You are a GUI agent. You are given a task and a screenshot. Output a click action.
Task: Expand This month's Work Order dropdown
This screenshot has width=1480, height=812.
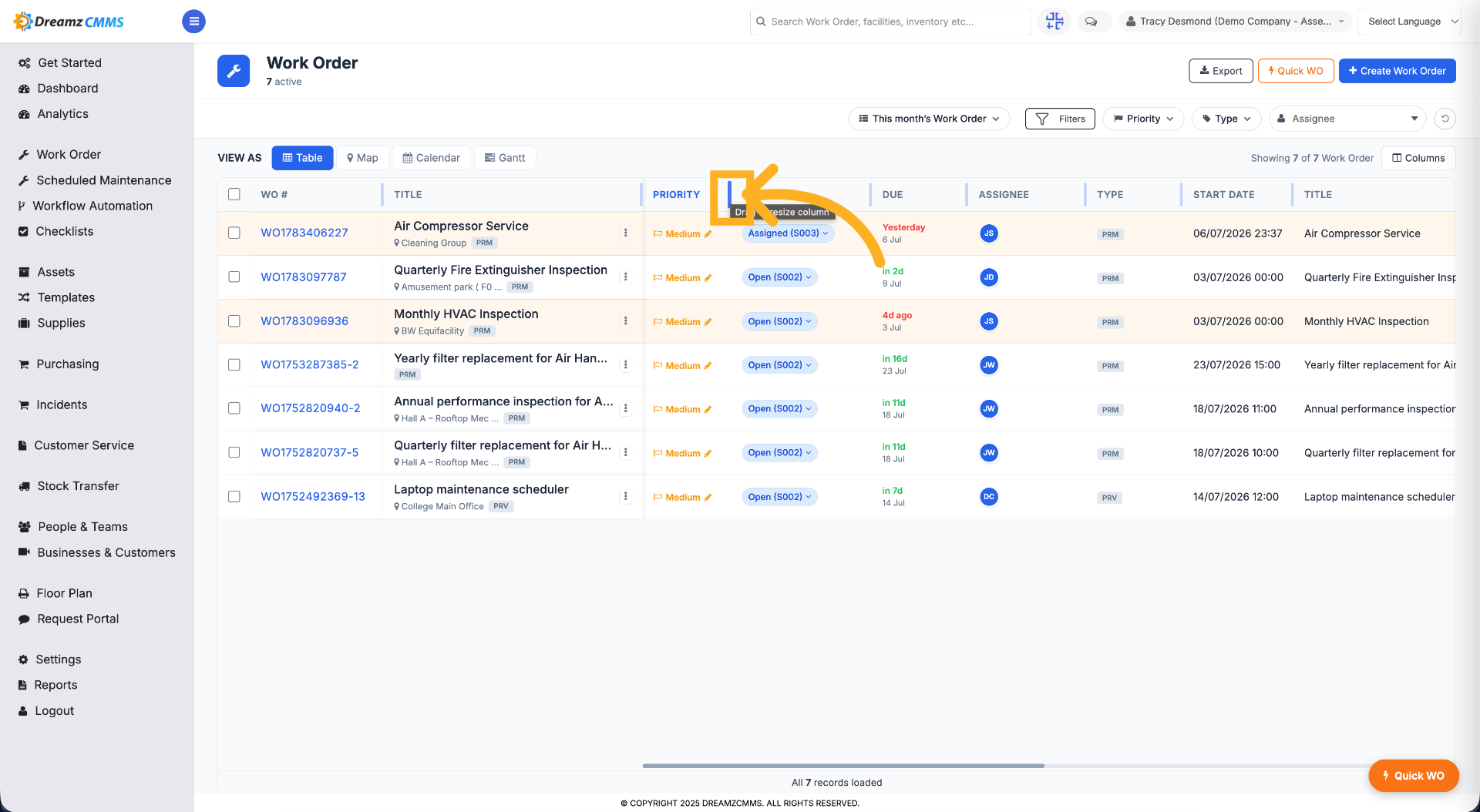pos(929,119)
